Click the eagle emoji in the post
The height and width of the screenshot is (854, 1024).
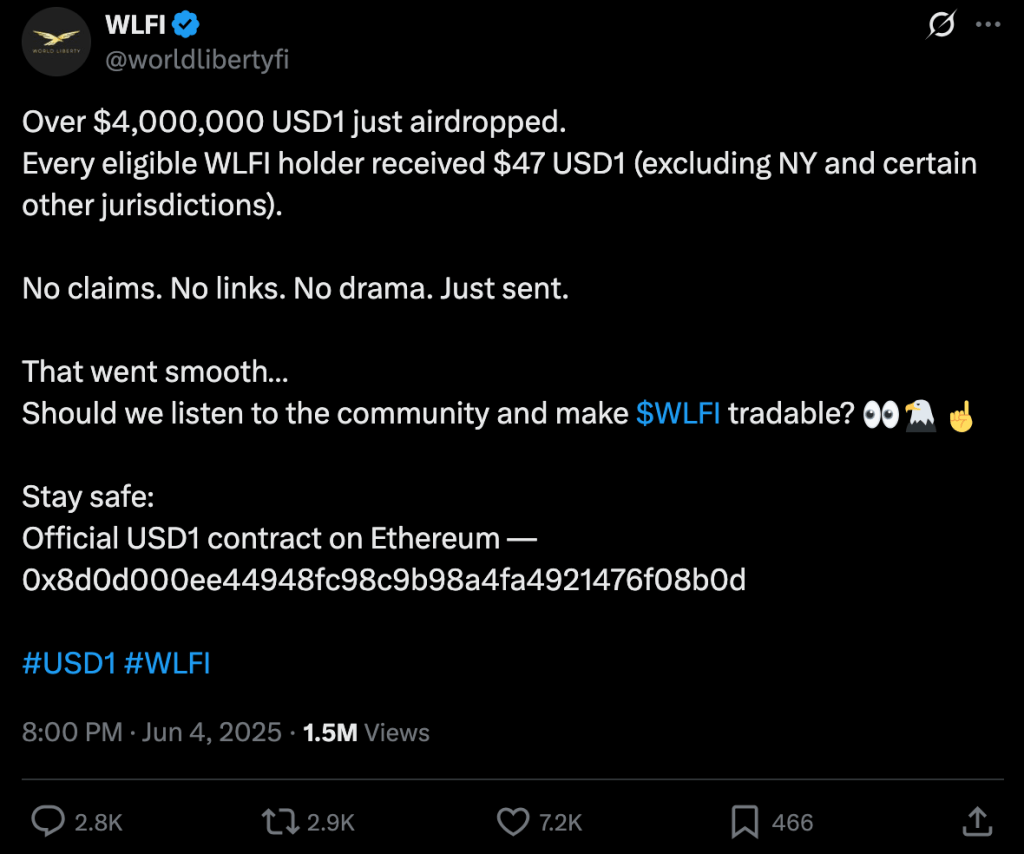tap(920, 413)
